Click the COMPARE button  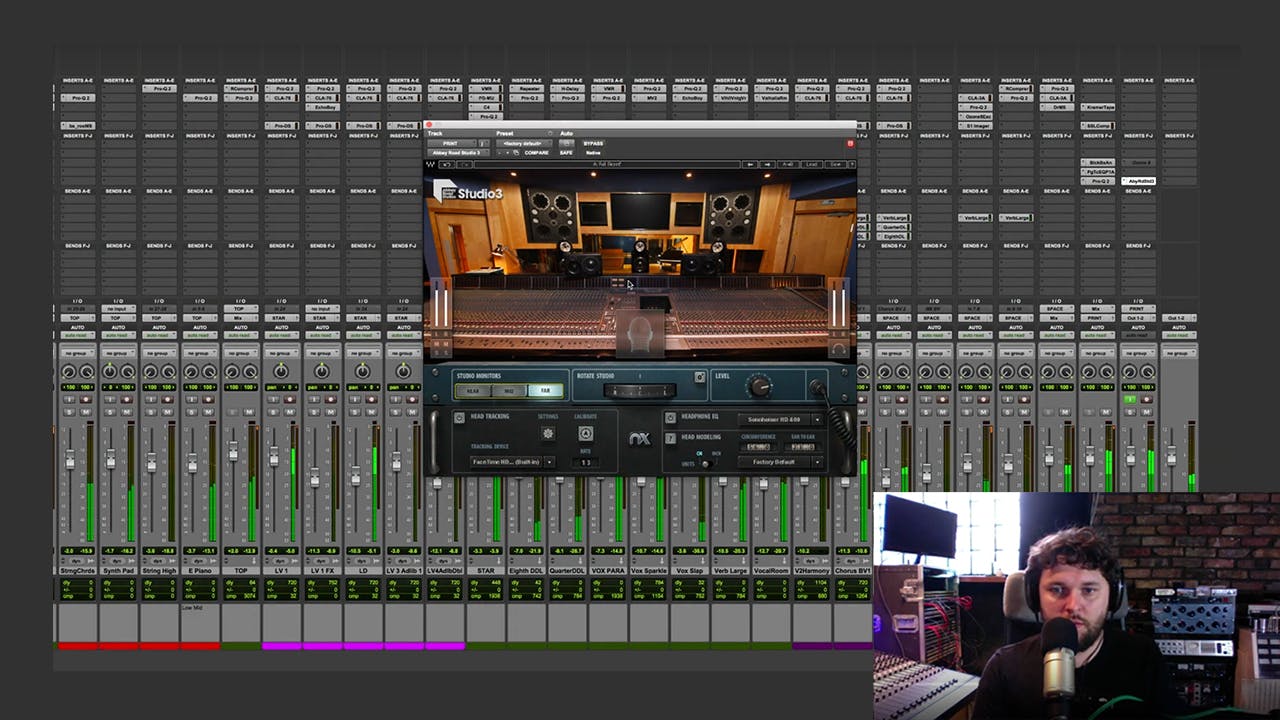click(x=536, y=153)
